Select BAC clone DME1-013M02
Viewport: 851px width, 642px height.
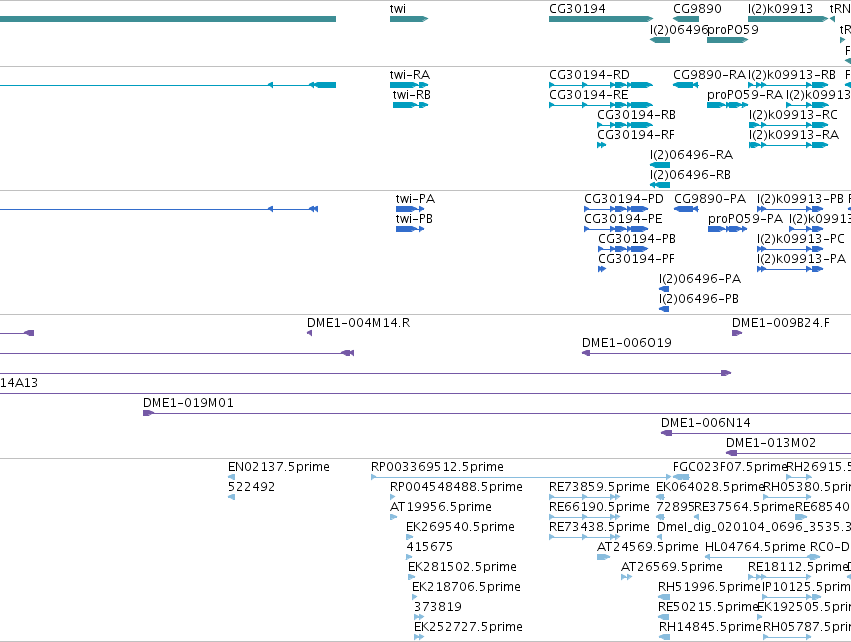pyautogui.click(x=788, y=453)
